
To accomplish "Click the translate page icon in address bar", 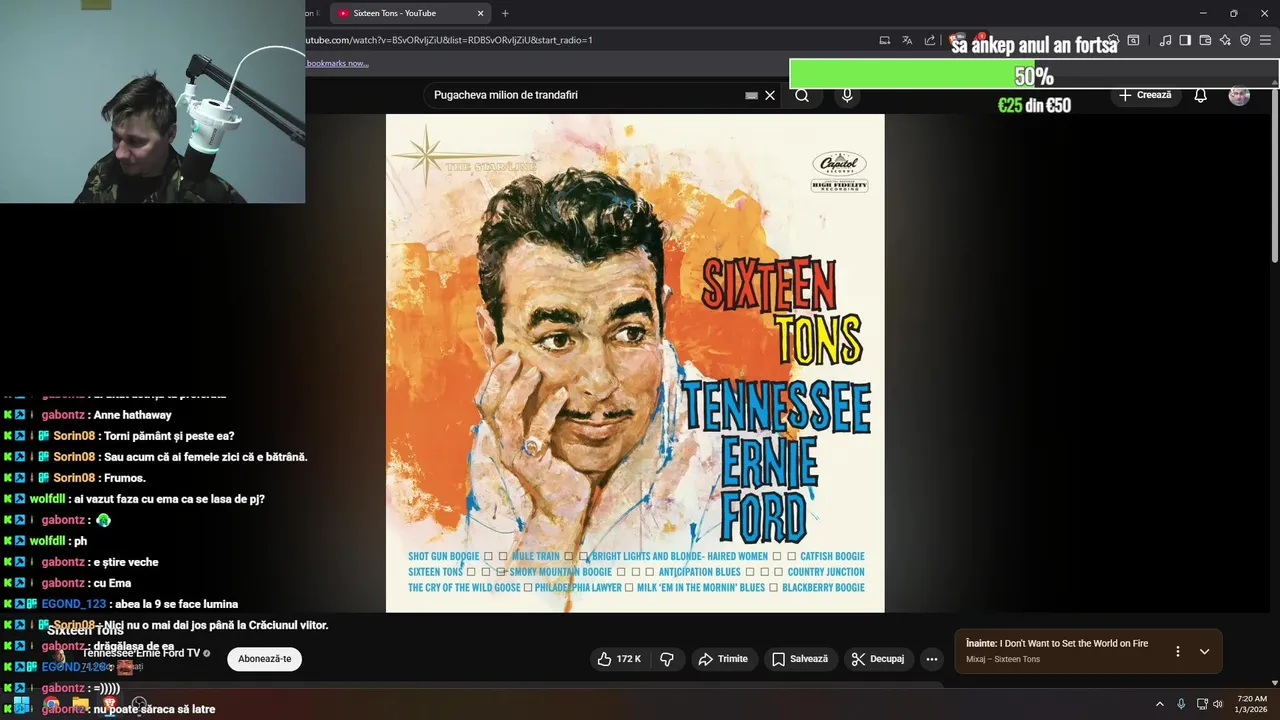I will pos(907,40).
